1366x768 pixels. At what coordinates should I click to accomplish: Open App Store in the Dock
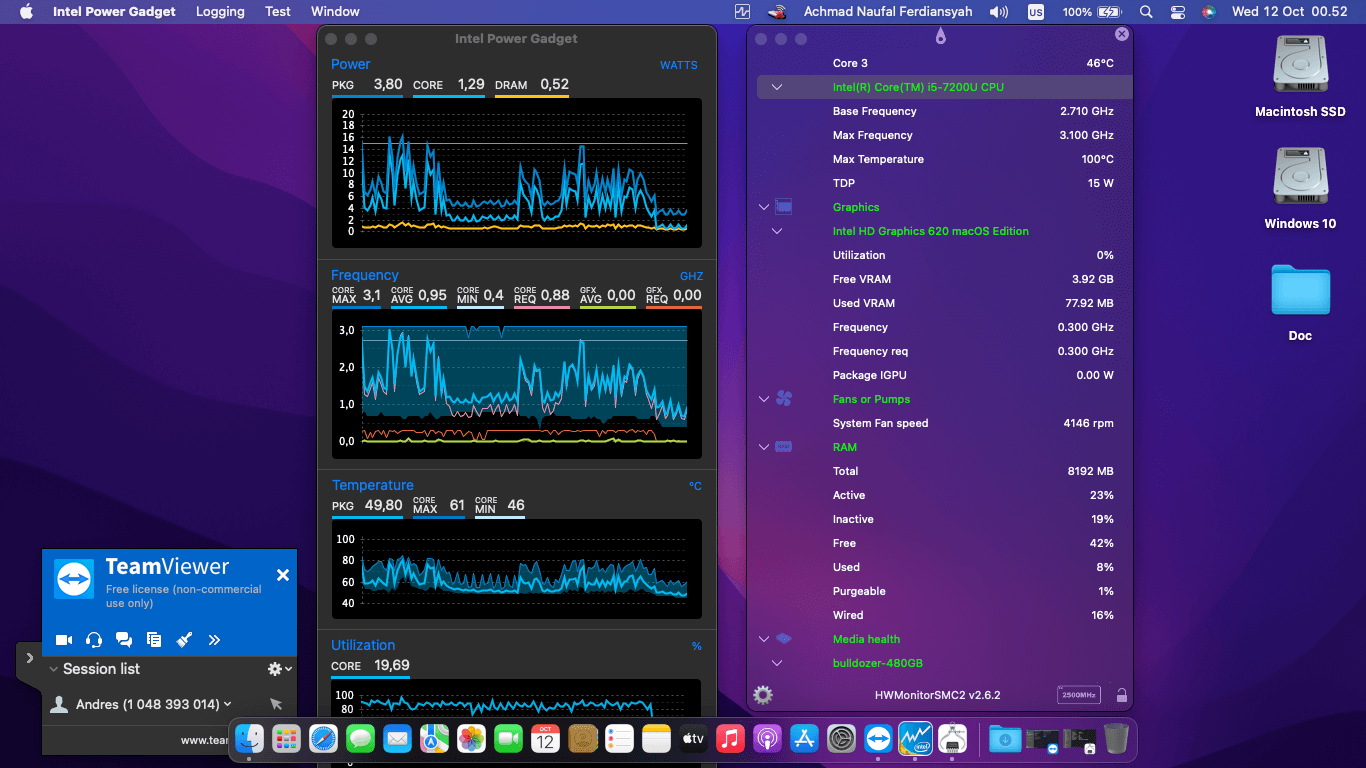(804, 739)
